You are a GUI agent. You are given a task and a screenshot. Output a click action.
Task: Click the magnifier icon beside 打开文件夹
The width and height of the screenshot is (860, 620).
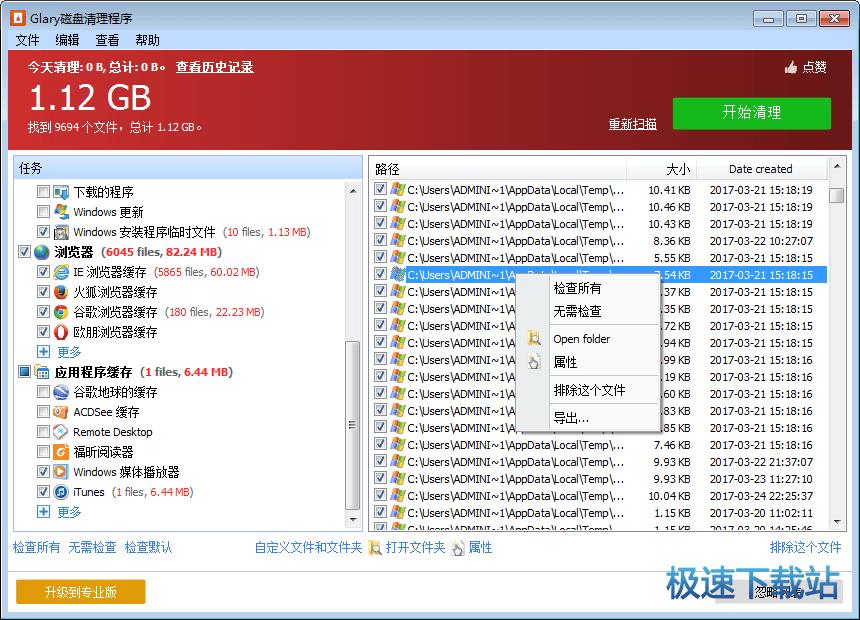(375, 547)
